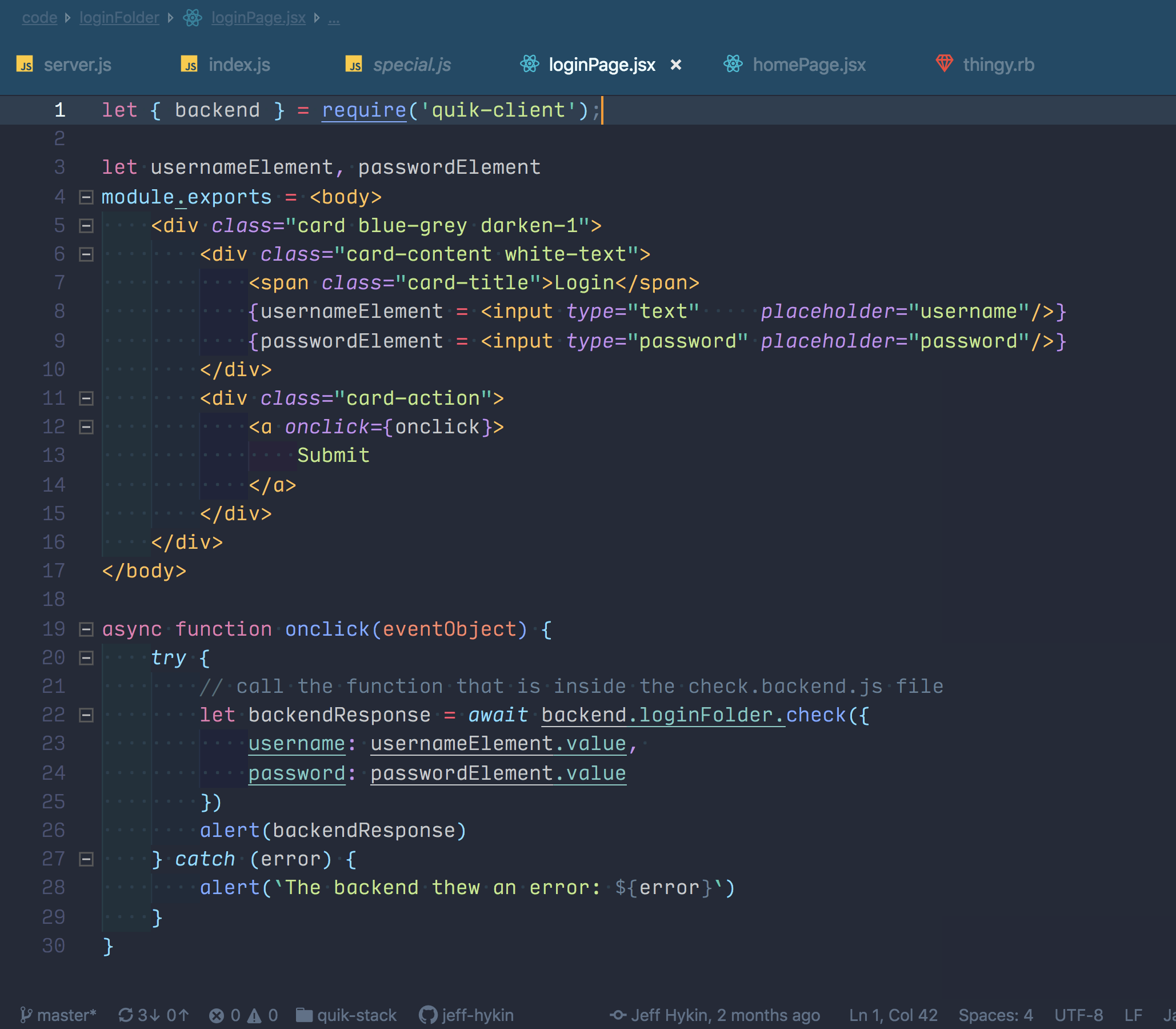The width and height of the screenshot is (1176, 1029).
Task: Close the loginPage.jsx tab
Action: tap(676, 65)
